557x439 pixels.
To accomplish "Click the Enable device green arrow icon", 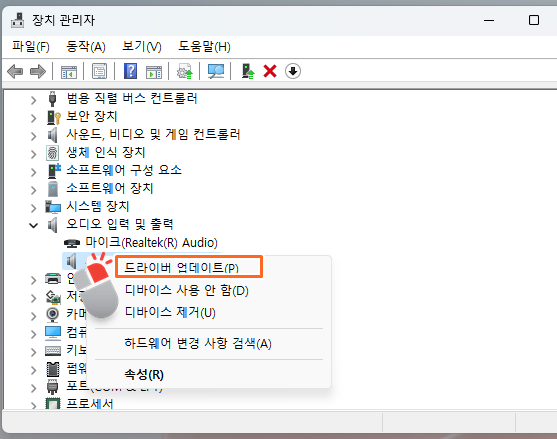I will point(248,71).
